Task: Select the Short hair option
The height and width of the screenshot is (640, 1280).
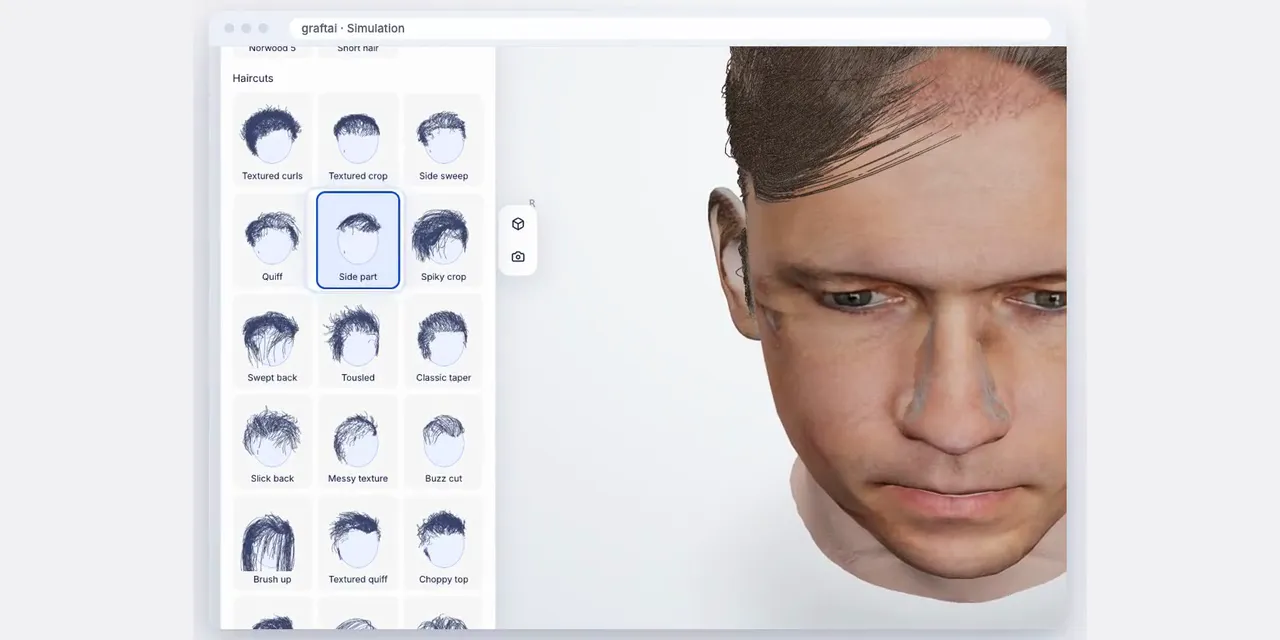Action: (x=358, y=49)
